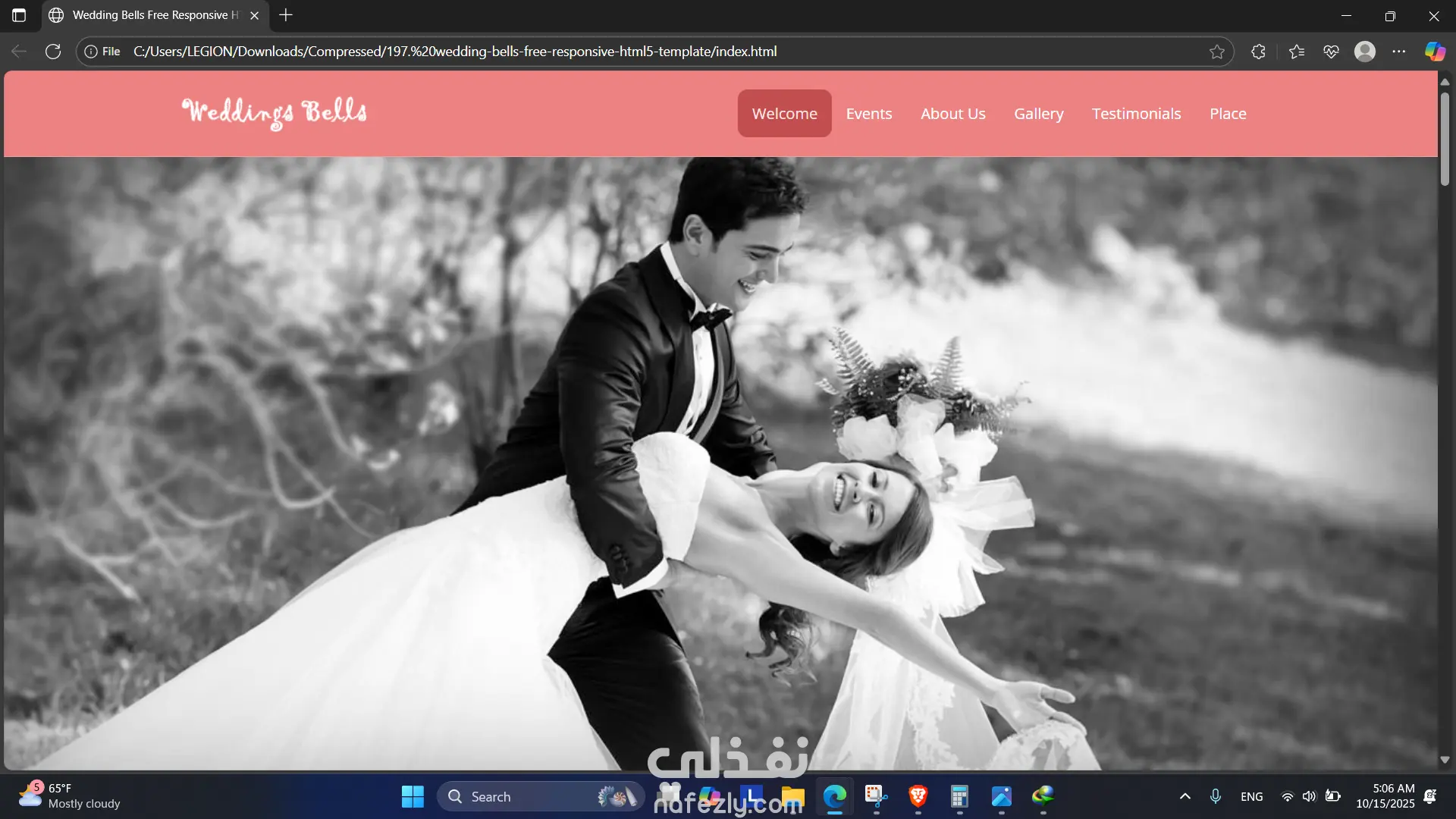Select the Welcome navigation item
Image resolution: width=1456 pixels, height=819 pixels.
pyautogui.click(x=784, y=114)
